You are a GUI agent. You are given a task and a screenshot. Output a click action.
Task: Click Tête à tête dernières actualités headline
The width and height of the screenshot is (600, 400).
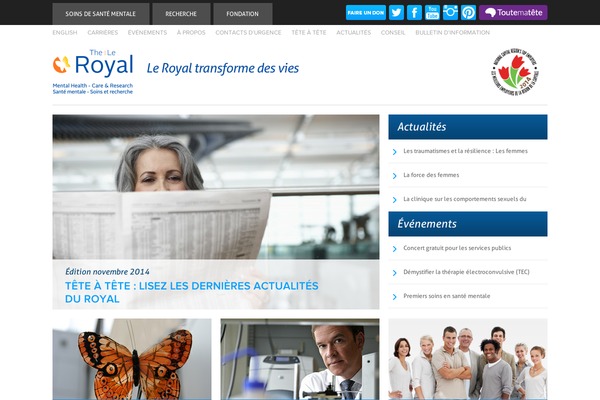click(192, 292)
